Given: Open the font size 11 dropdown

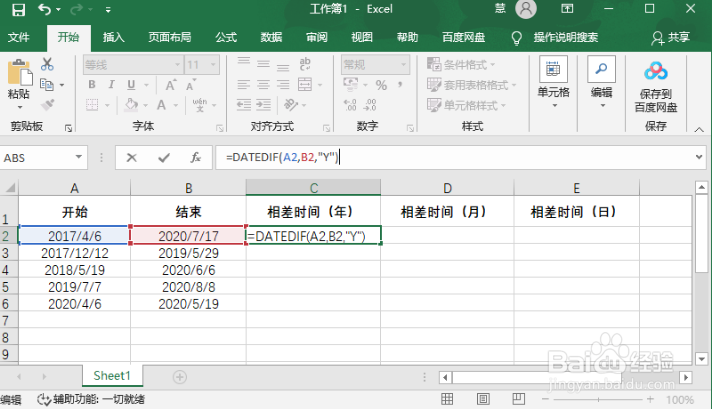Looking at the screenshot, I should point(213,65).
